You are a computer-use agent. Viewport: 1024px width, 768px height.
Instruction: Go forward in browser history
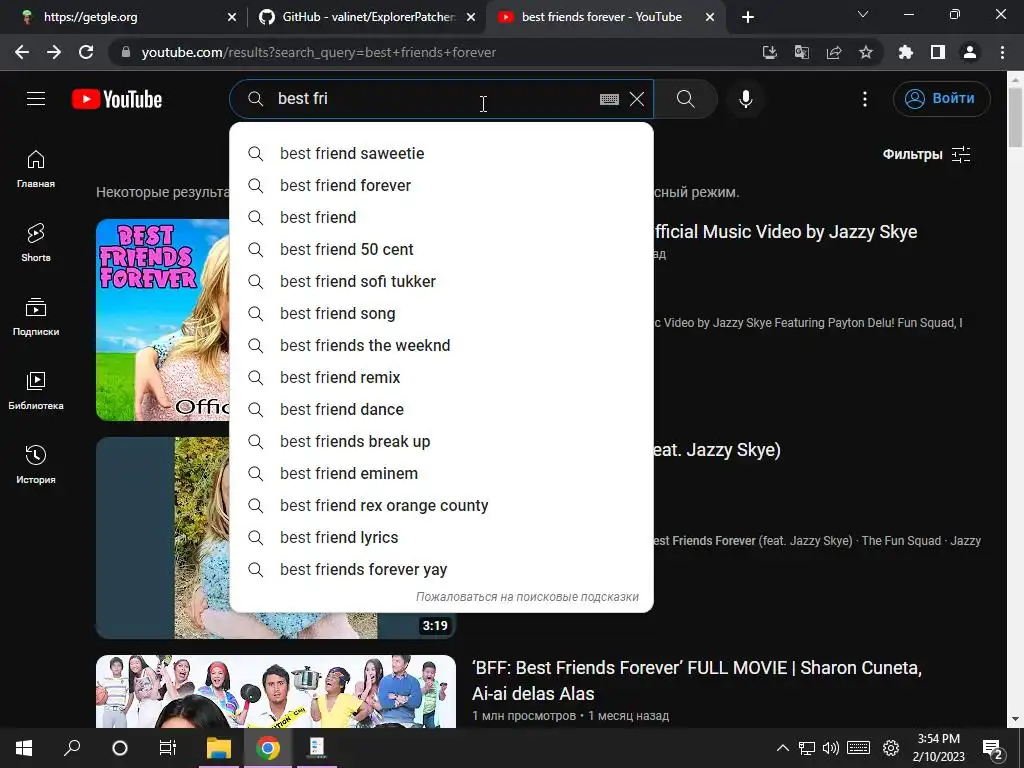pyautogui.click(x=54, y=52)
